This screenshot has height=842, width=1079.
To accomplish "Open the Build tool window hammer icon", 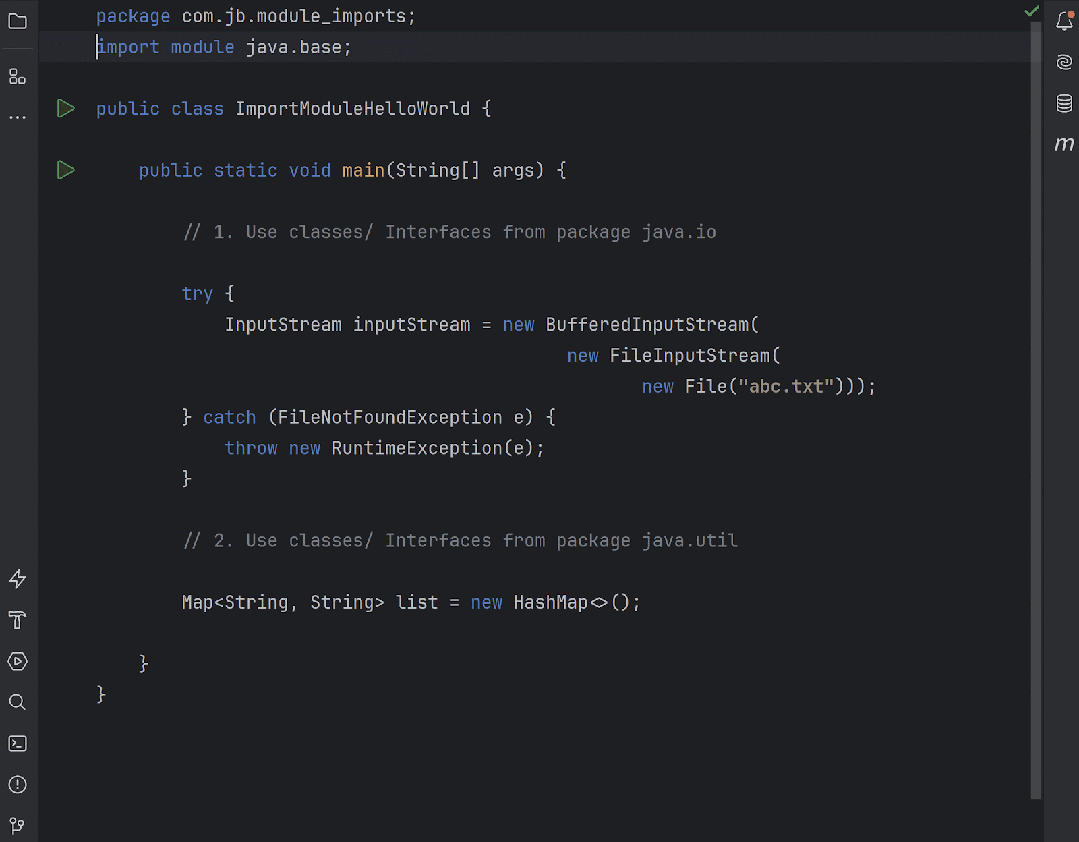I will 17,620.
